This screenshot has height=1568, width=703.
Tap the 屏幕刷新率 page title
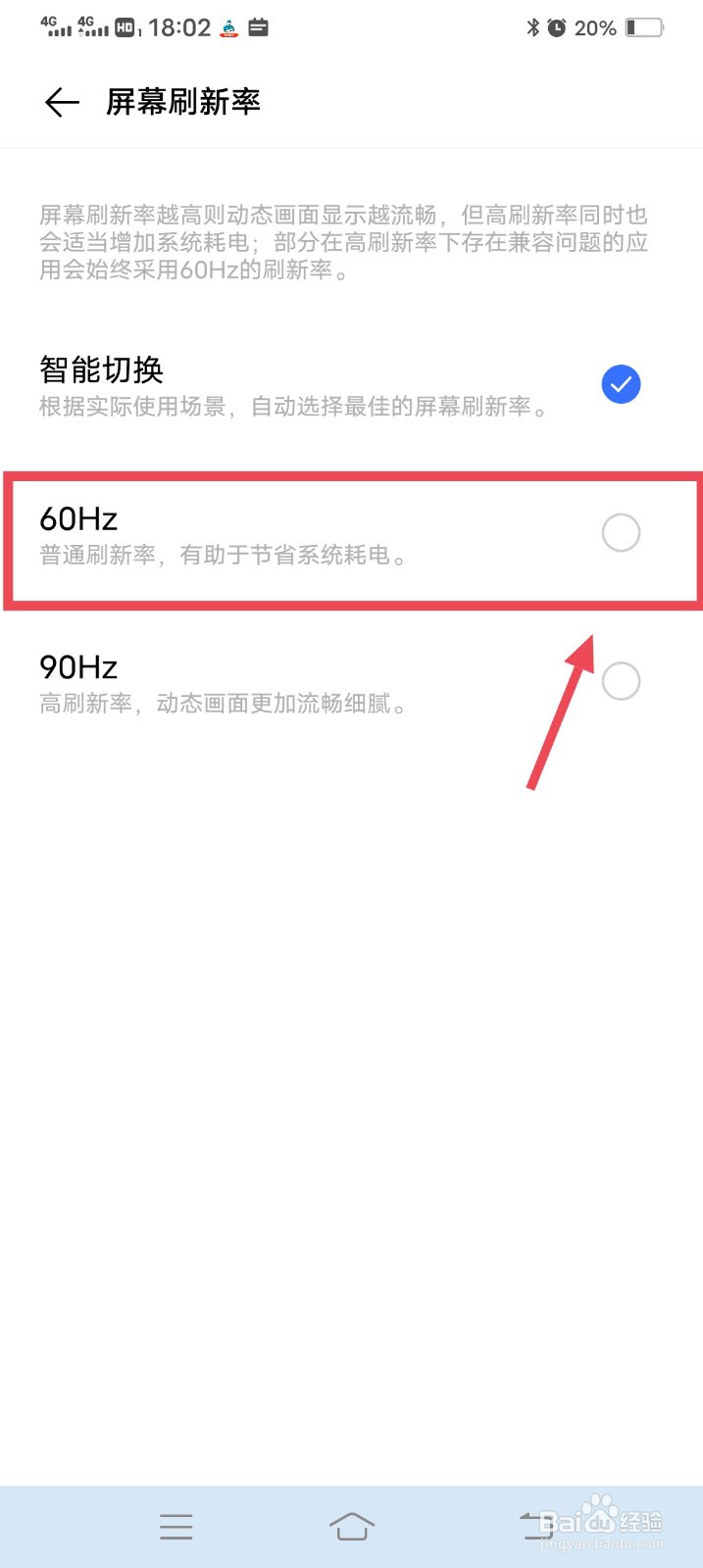183,102
